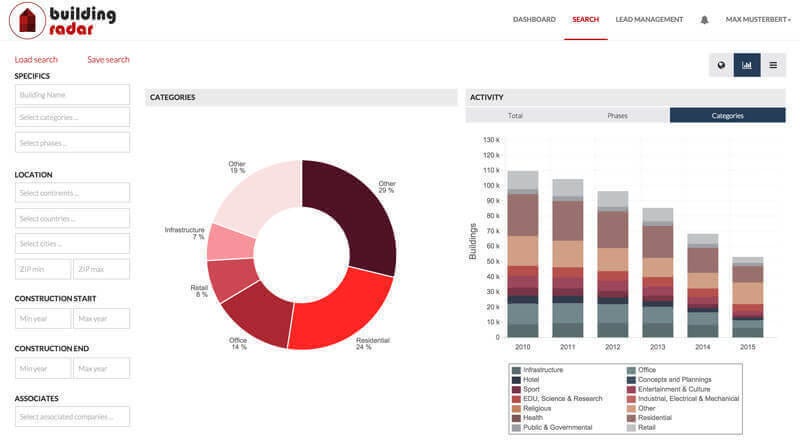Toggle Hotel legend swatch
Screen dimensions: 800x440
(x=516, y=380)
